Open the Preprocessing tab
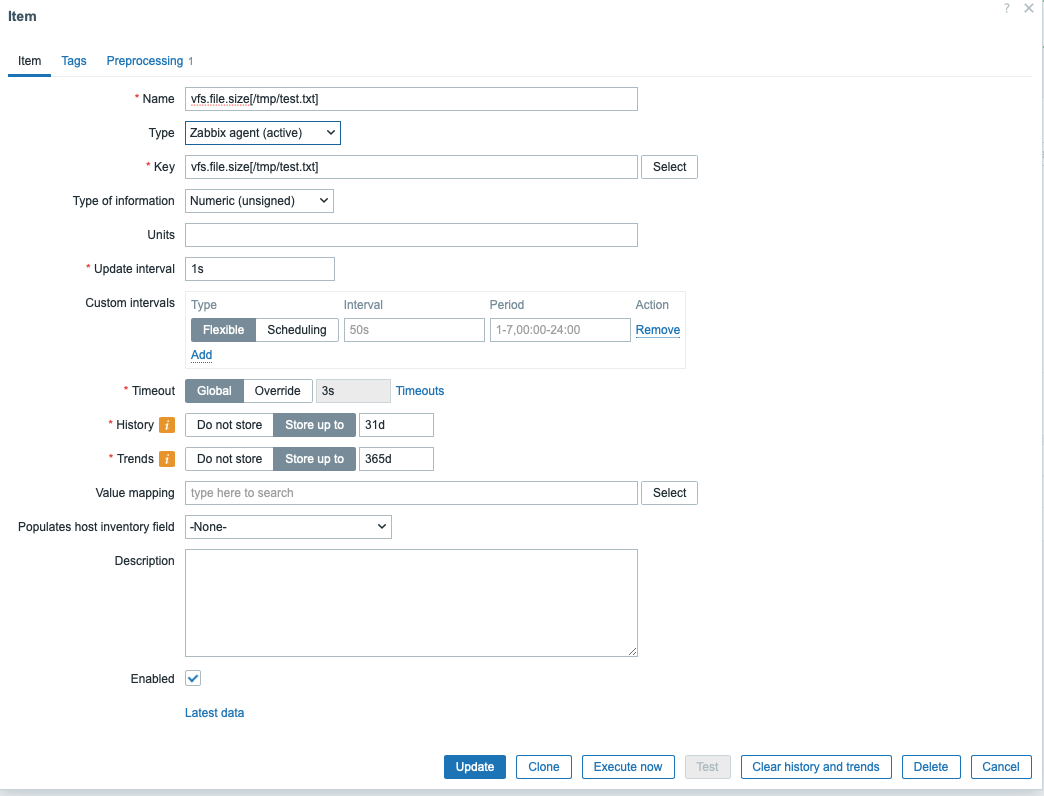 click(144, 61)
